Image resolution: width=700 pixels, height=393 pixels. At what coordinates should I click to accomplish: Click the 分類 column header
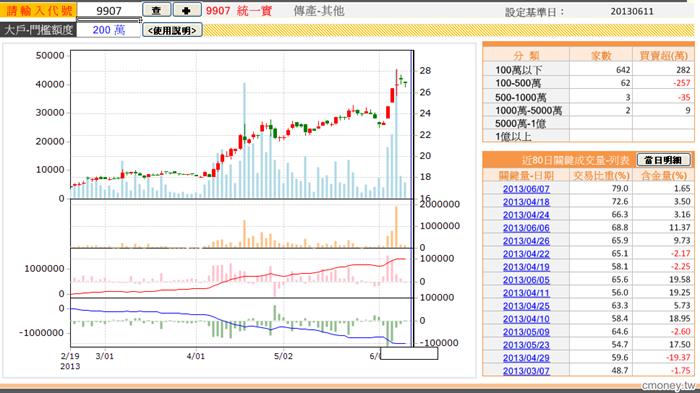526,56
